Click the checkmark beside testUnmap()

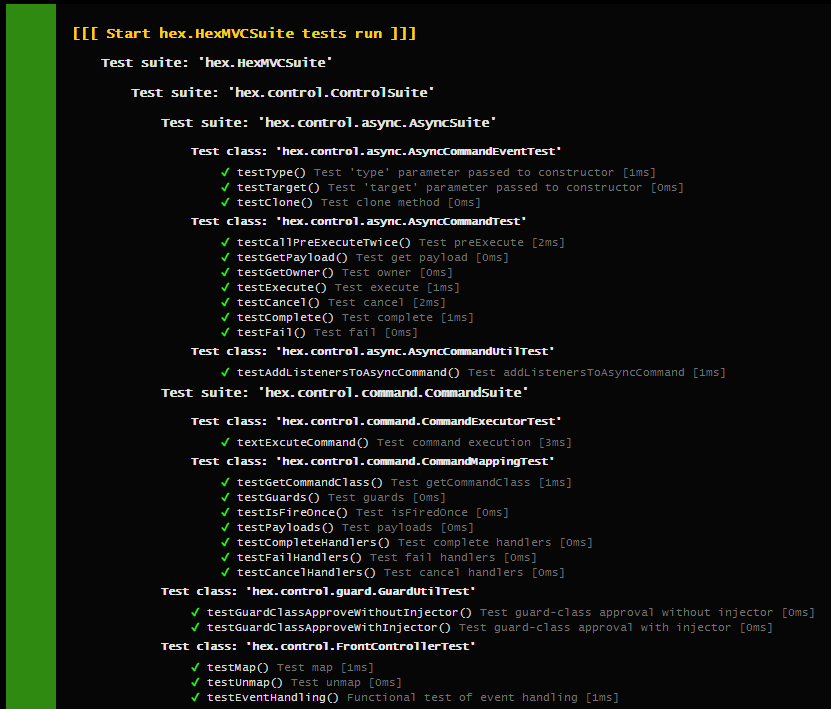point(196,682)
